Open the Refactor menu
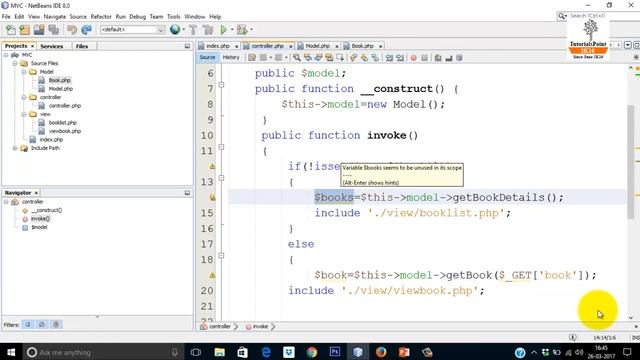The image size is (640, 360). tap(101, 17)
